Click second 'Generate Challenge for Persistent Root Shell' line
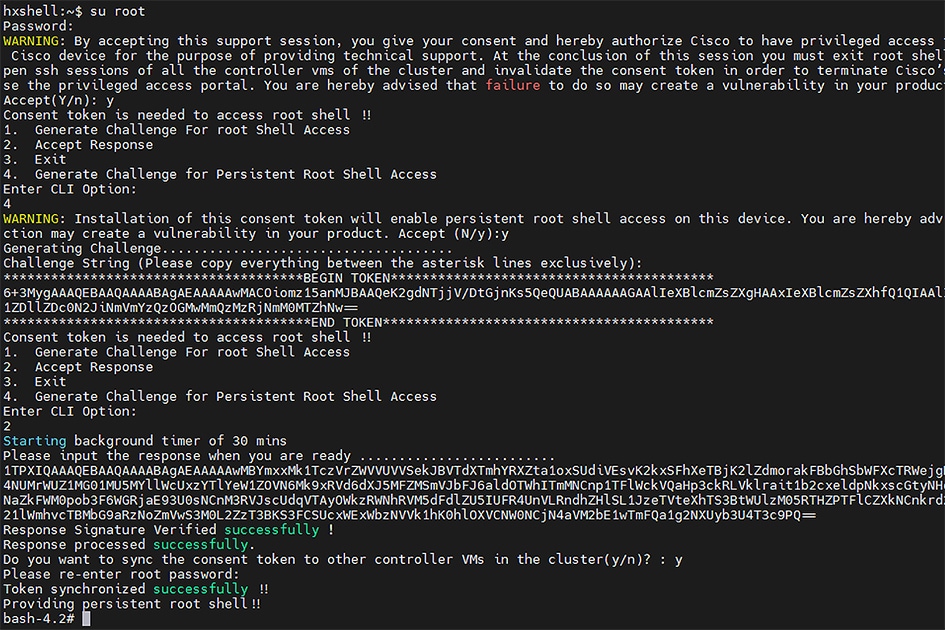 pos(235,397)
